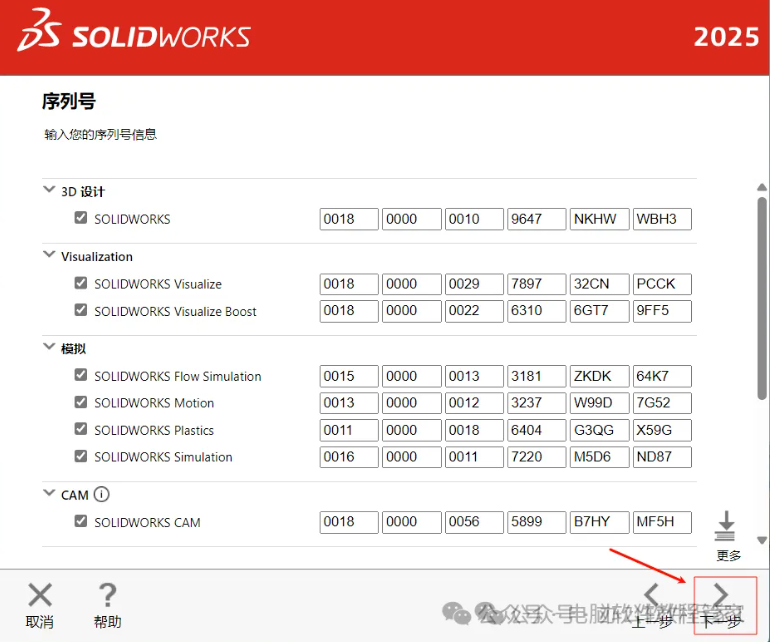This screenshot has width=771, height=642.
Task: Toggle SOLIDWORKS Visualize checkbox
Action: coord(81,283)
